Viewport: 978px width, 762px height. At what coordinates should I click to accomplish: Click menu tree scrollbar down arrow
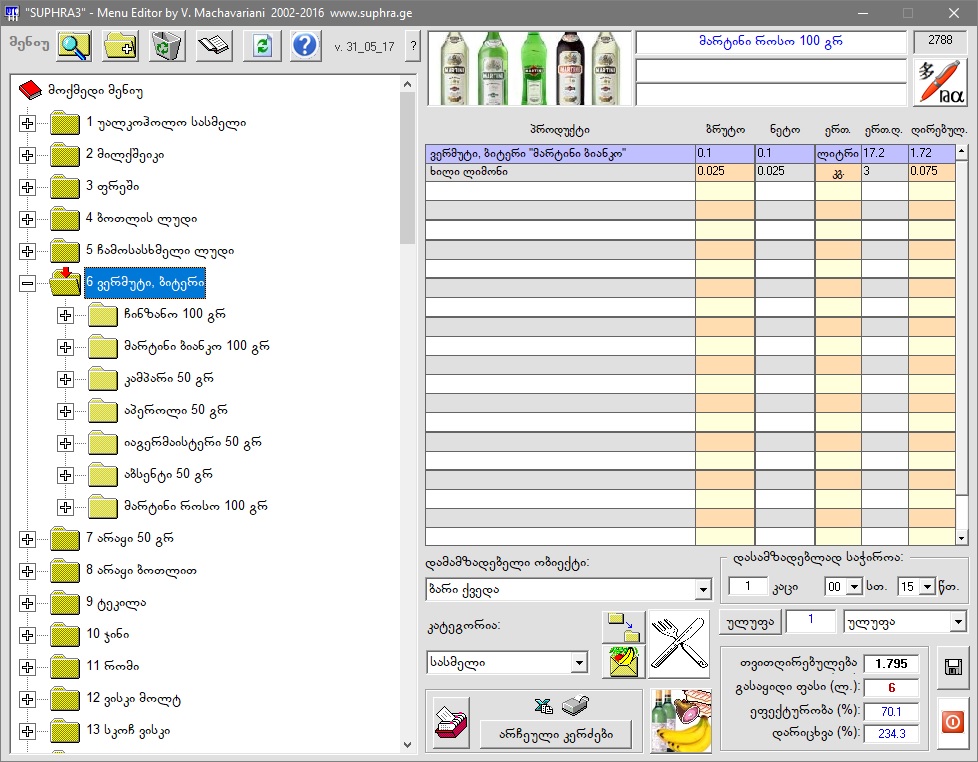[x=408, y=745]
